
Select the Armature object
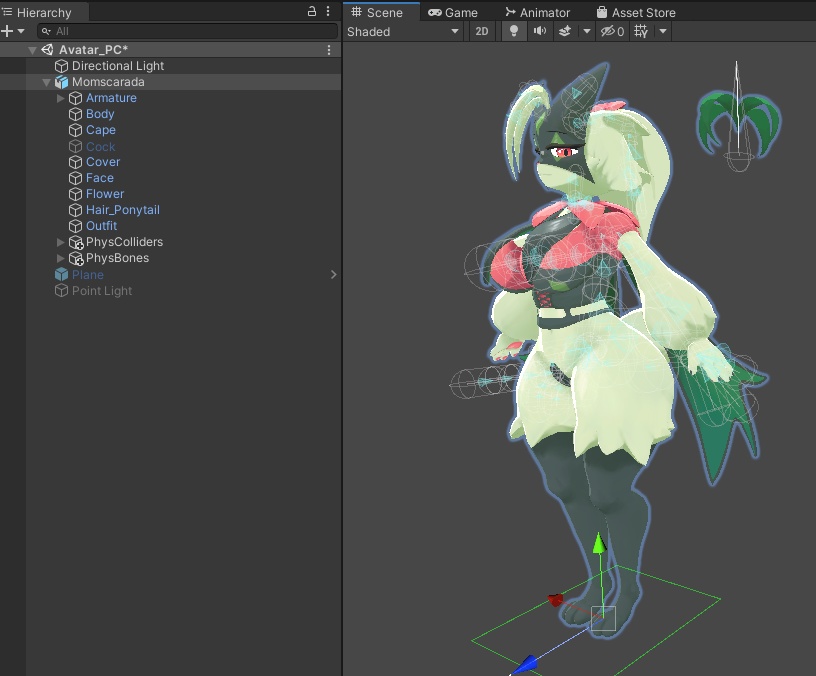[111, 98]
